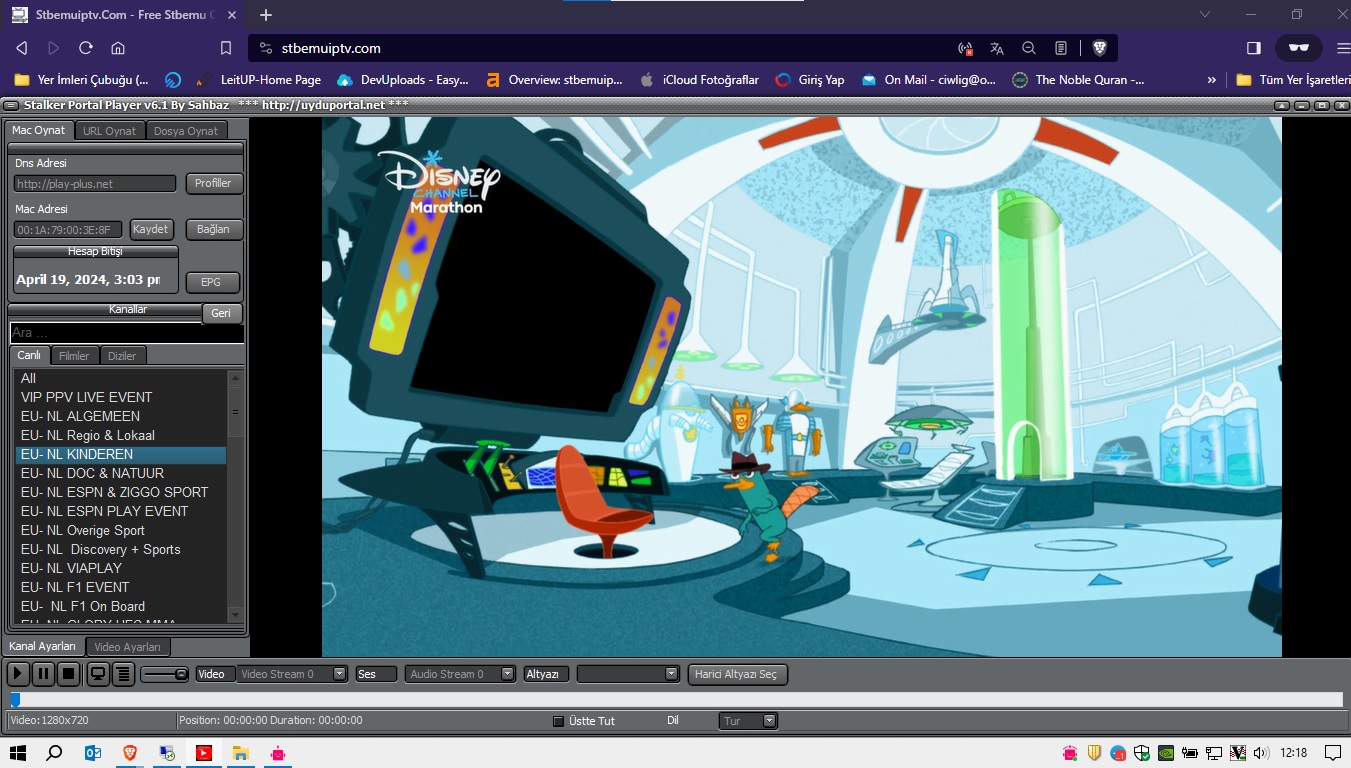Click the volume slider knob
The height and width of the screenshot is (768, 1351).
pyautogui.click(x=181, y=674)
